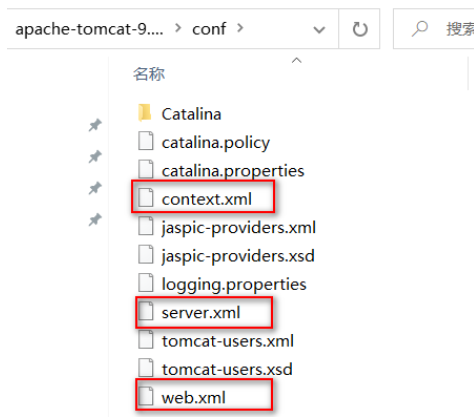This screenshot has height=420, width=474.
Task: Expand the chevron after conf breadcrumb
Action: coord(240,28)
